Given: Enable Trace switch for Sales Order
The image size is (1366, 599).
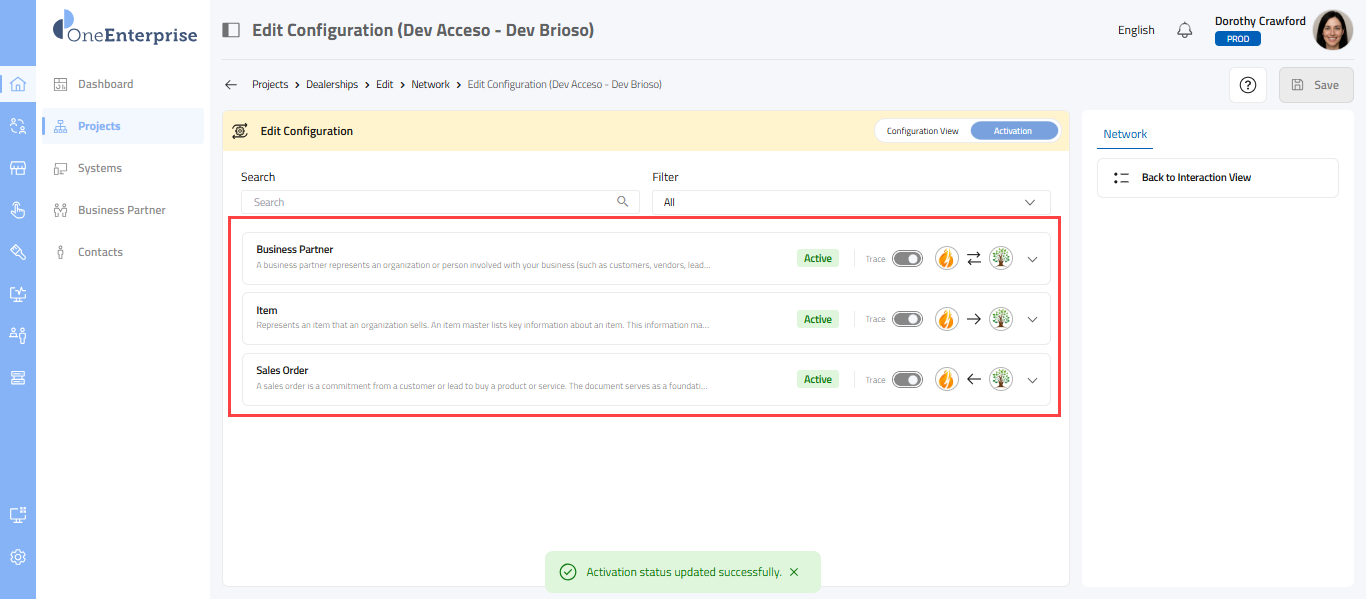Looking at the screenshot, I should 907,379.
